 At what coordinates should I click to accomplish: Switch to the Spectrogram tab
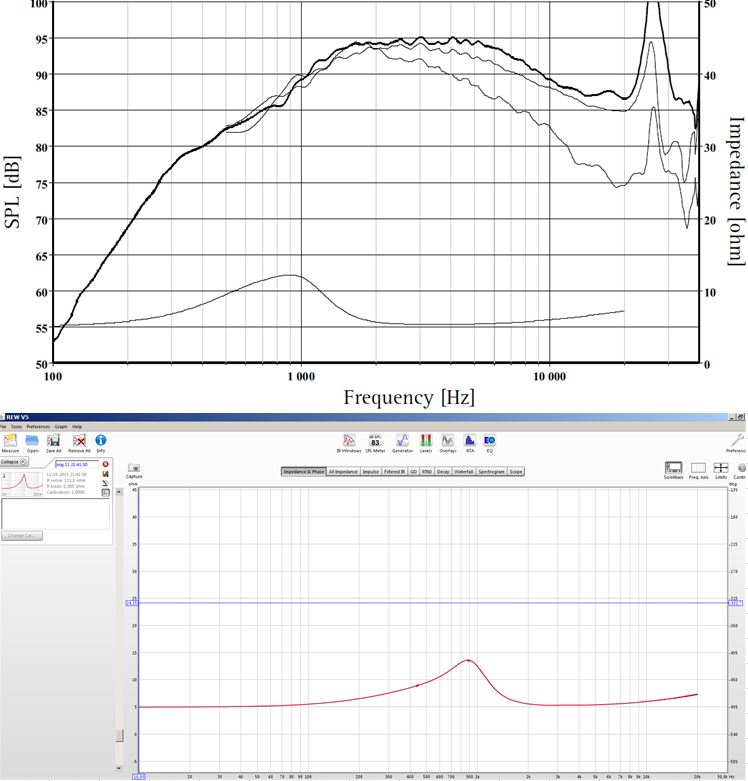[492, 471]
